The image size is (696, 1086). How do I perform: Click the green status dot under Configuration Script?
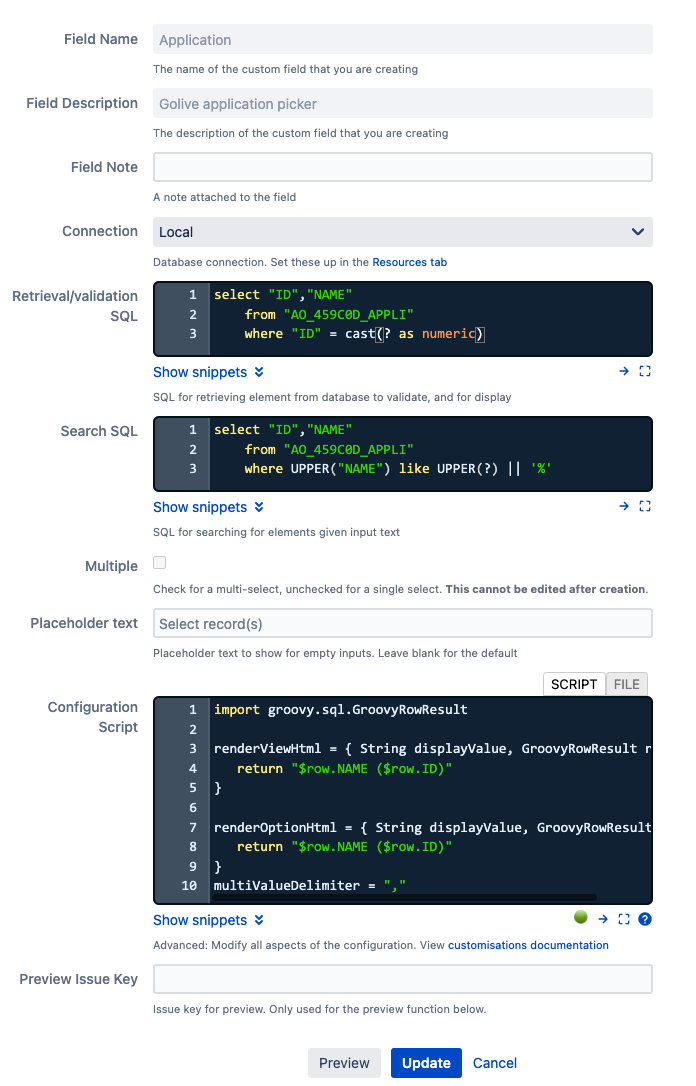click(x=580, y=917)
